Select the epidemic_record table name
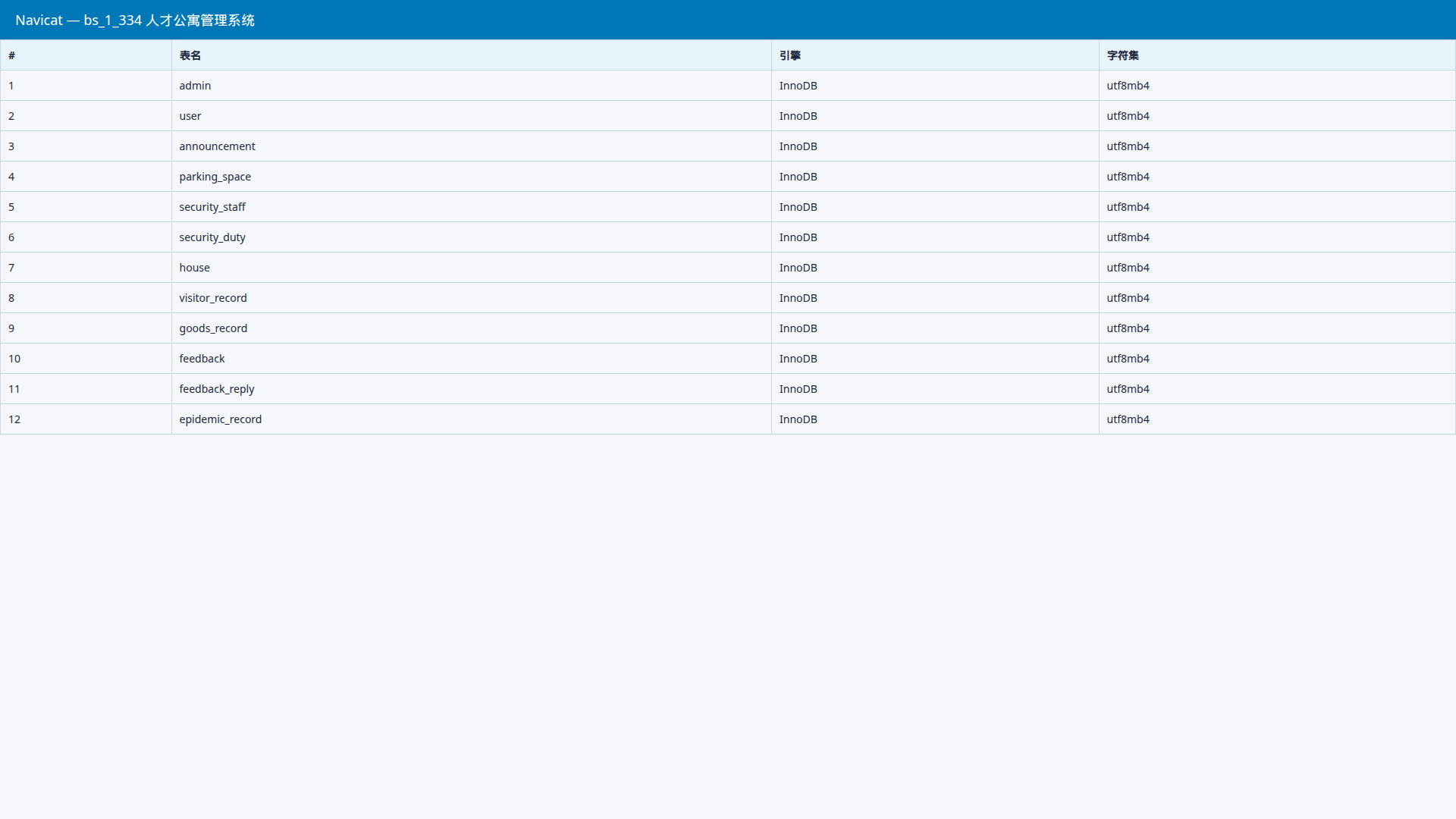The width and height of the screenshot is (1456, 819). (x=220, y=419)
